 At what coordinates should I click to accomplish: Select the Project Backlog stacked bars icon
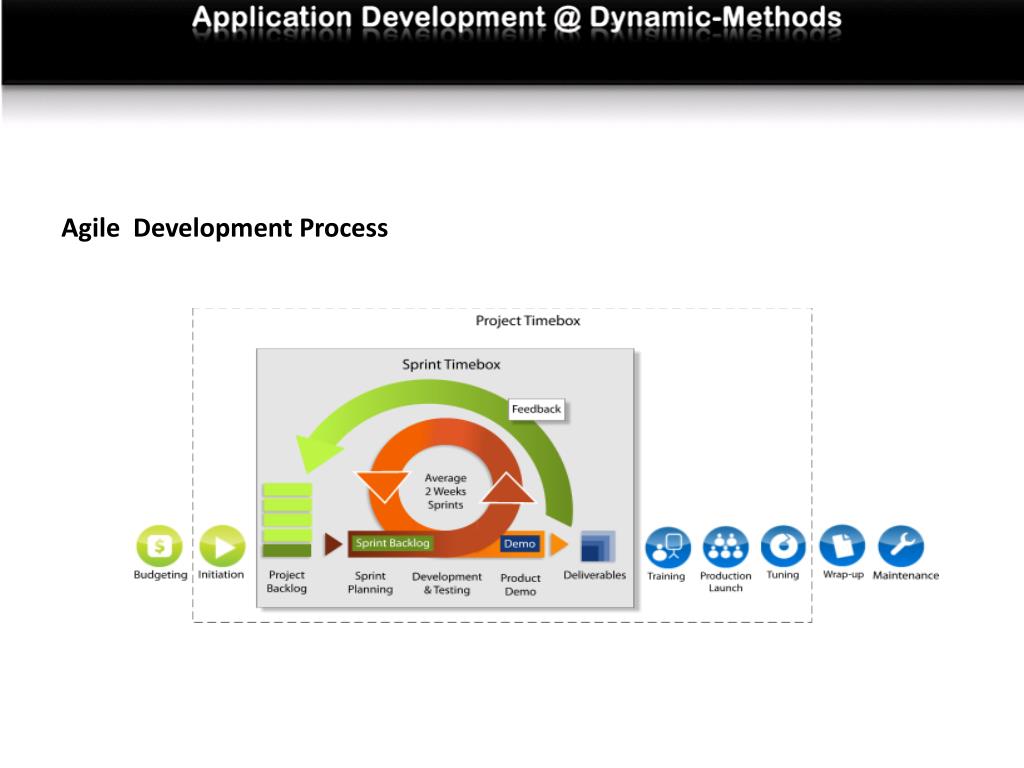tap(287, 520)
